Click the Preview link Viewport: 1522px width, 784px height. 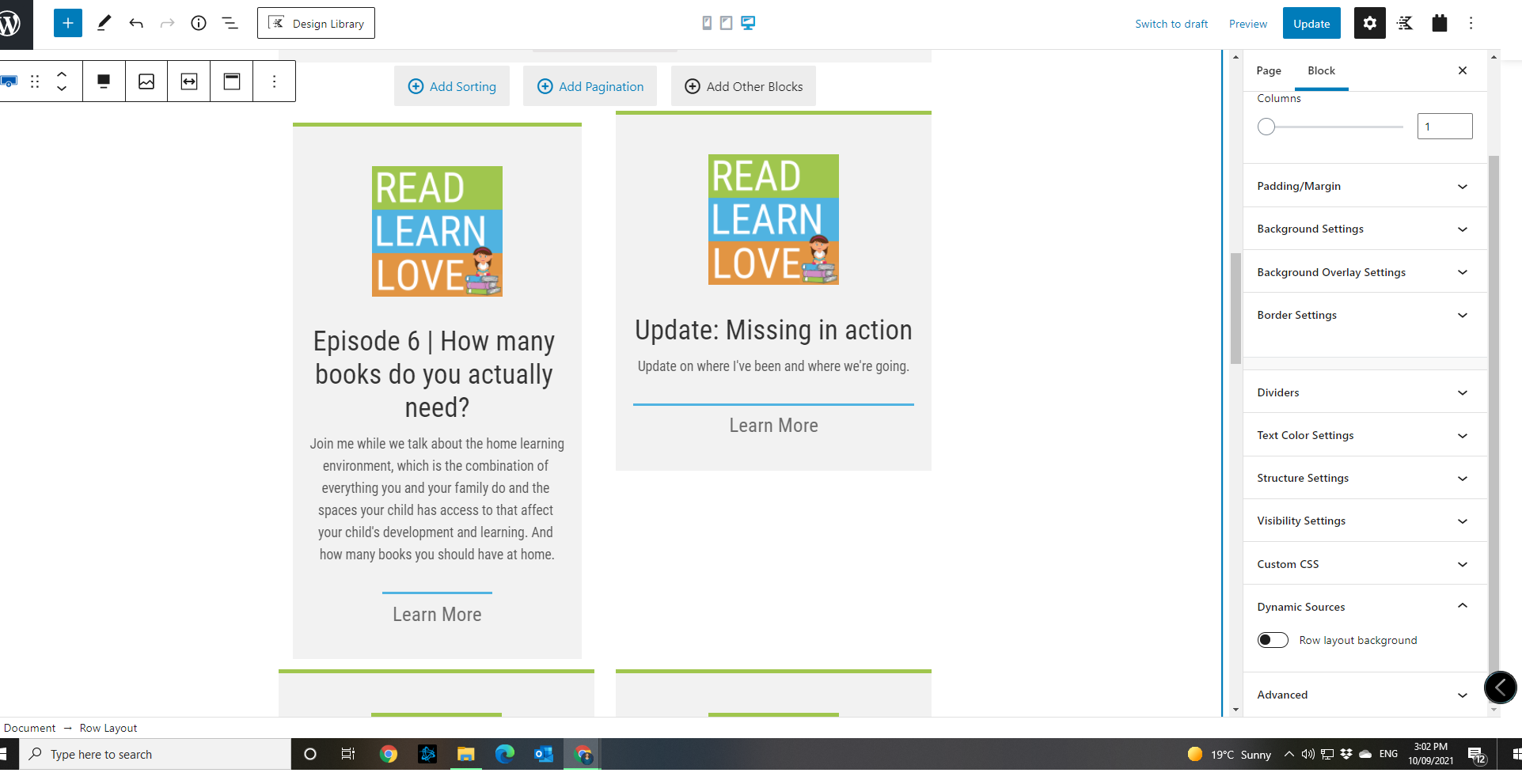pyautogui.click(x=1248, y=24)
